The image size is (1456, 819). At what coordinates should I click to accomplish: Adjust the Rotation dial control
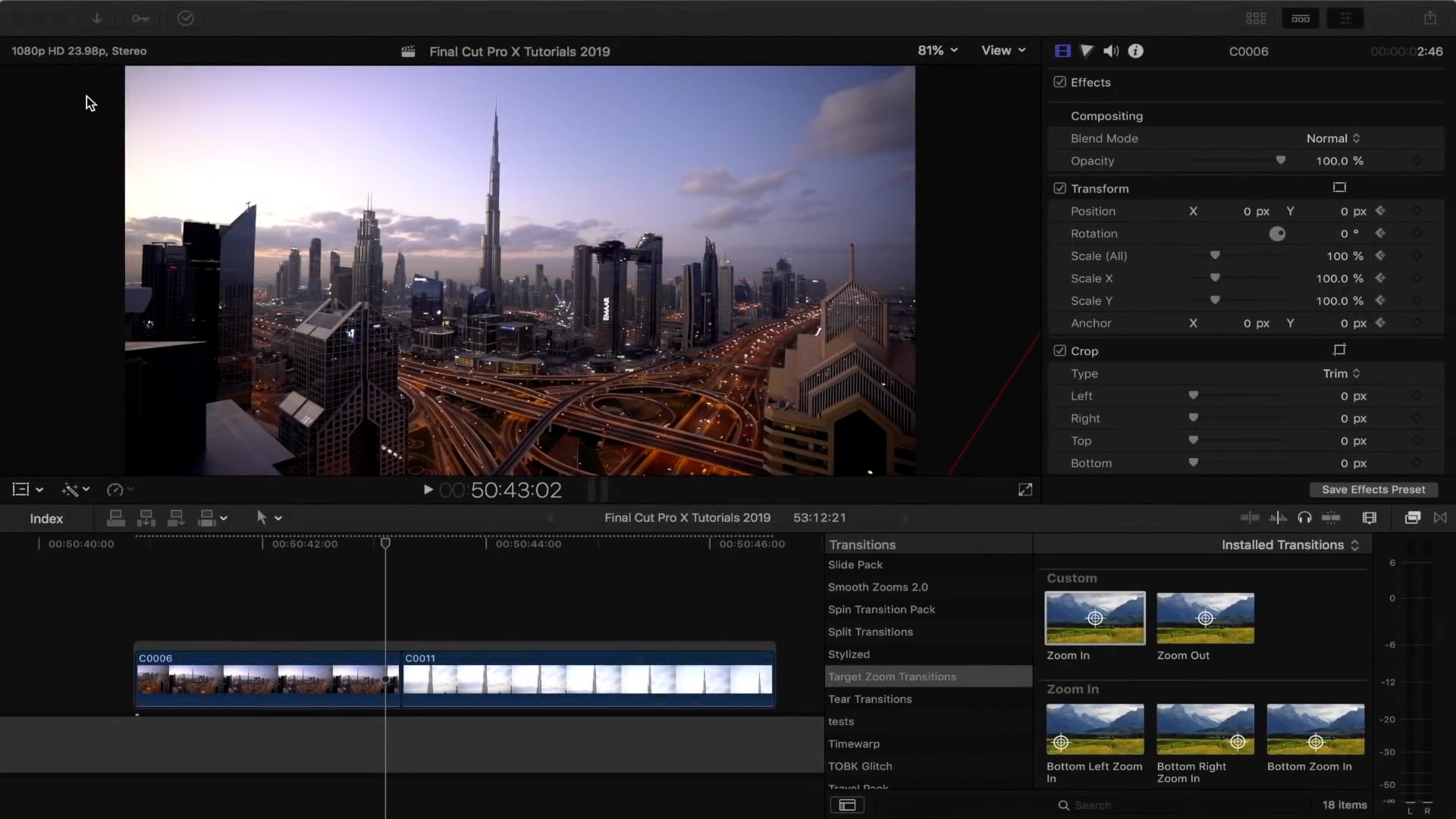pos(1277,234)
